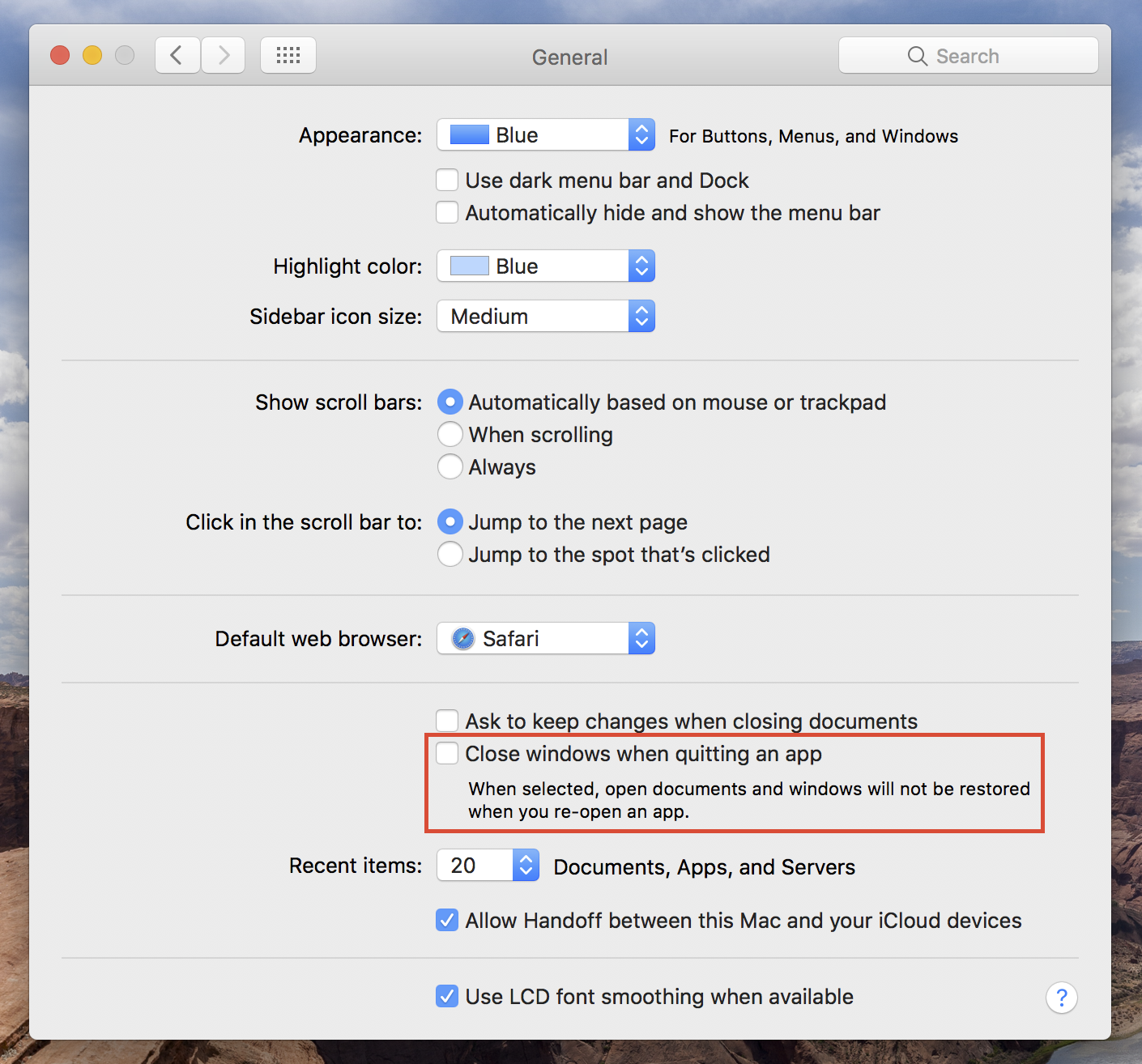Click the 'Show scroll bars:' label

(339, 402)
